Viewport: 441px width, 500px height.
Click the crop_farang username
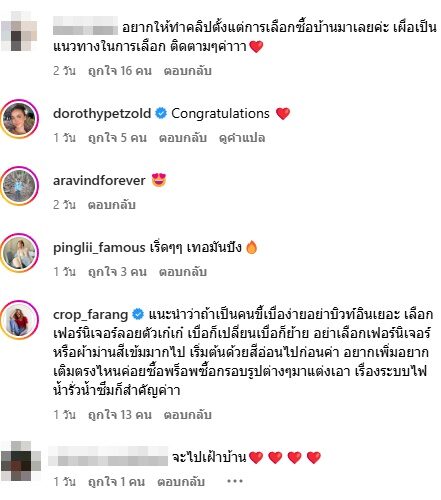(91, 315)
